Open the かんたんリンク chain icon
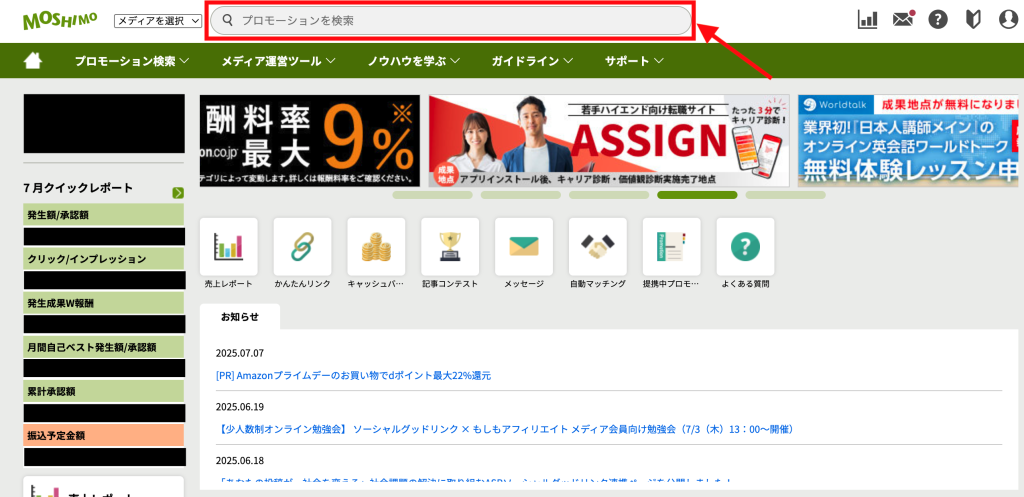This screenshot has width=1024, height=497. click(302, 246)
